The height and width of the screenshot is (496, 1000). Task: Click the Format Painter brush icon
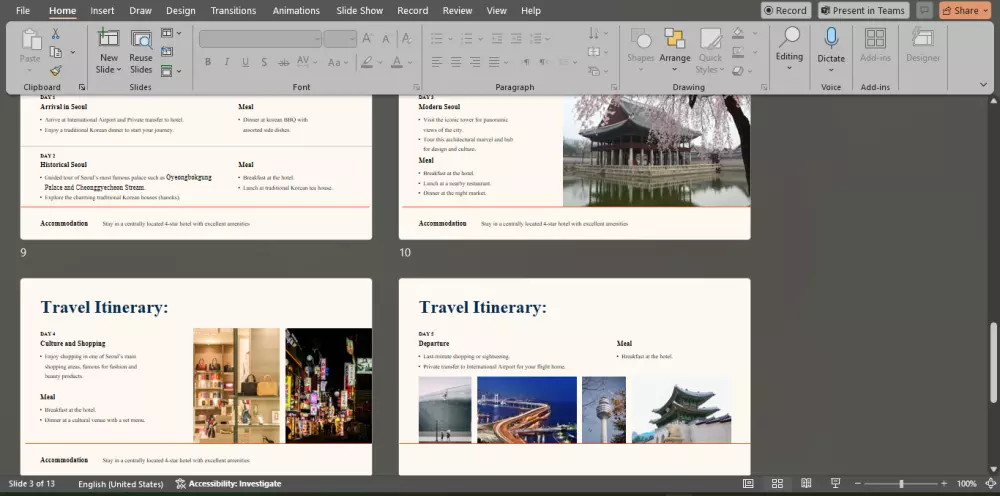pyautogui.click(x=56, y=71)
